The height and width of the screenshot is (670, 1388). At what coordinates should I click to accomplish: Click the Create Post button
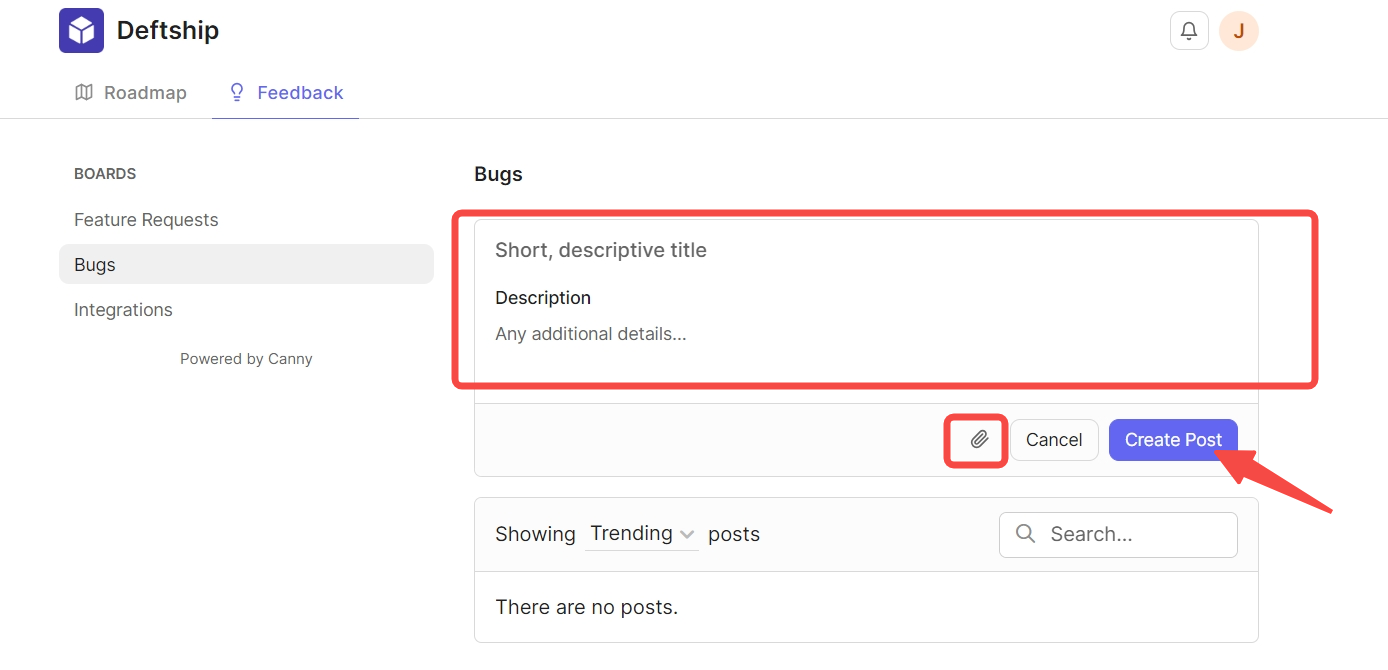(1173, 440)
